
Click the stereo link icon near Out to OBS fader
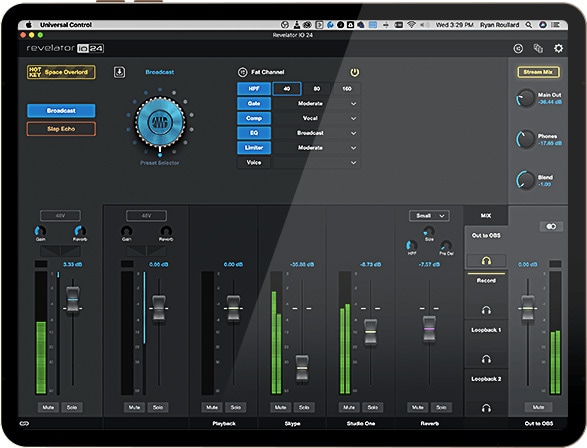551,226
